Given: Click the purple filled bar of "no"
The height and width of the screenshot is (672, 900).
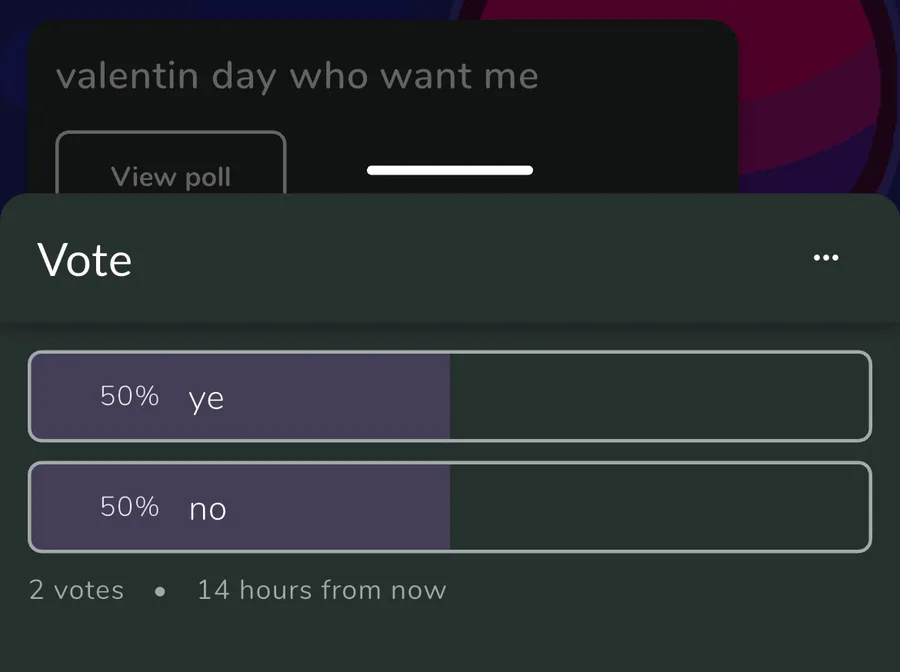Looking at the screenshot, I should 320,507.
